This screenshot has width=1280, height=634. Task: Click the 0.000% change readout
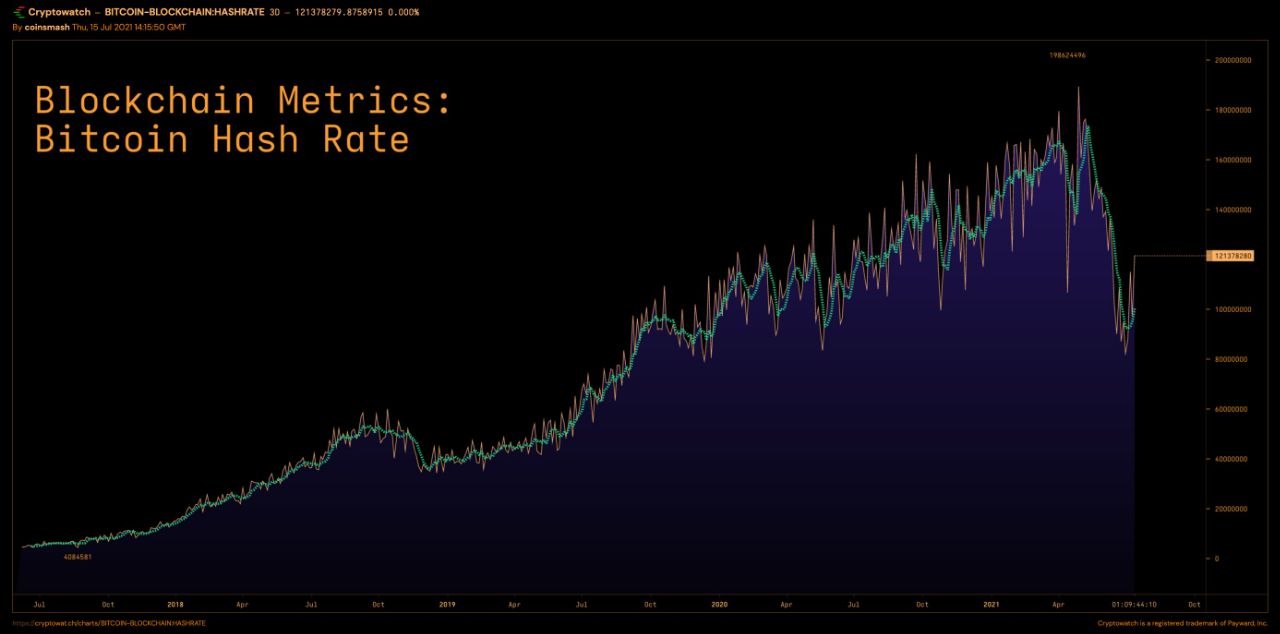pos(404,12)
